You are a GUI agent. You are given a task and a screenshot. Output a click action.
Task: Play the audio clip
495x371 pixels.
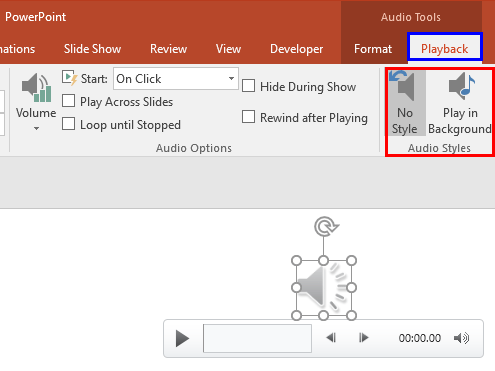click(182, 338)
